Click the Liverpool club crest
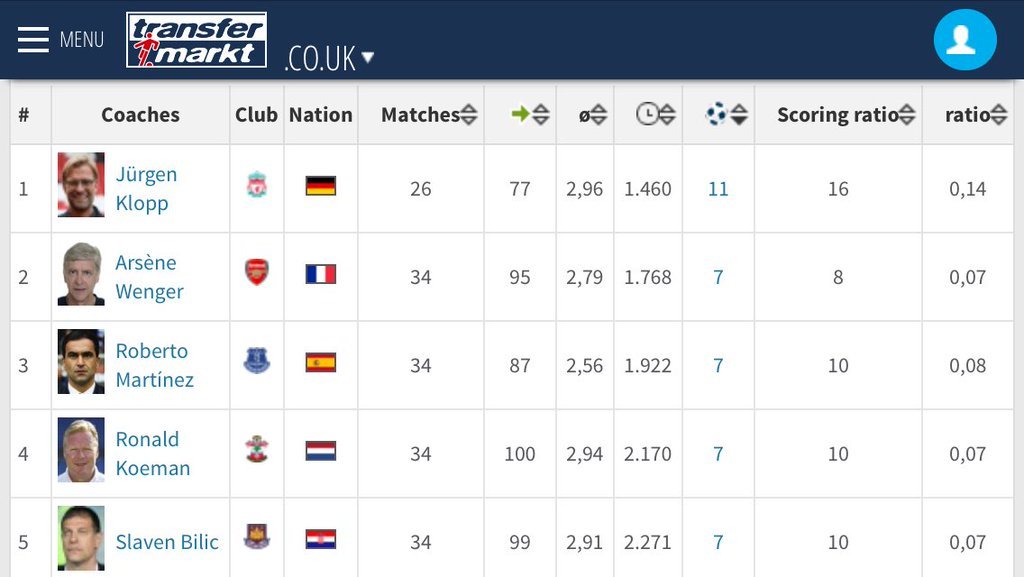 pyautogui.click(x=257, y=185)
